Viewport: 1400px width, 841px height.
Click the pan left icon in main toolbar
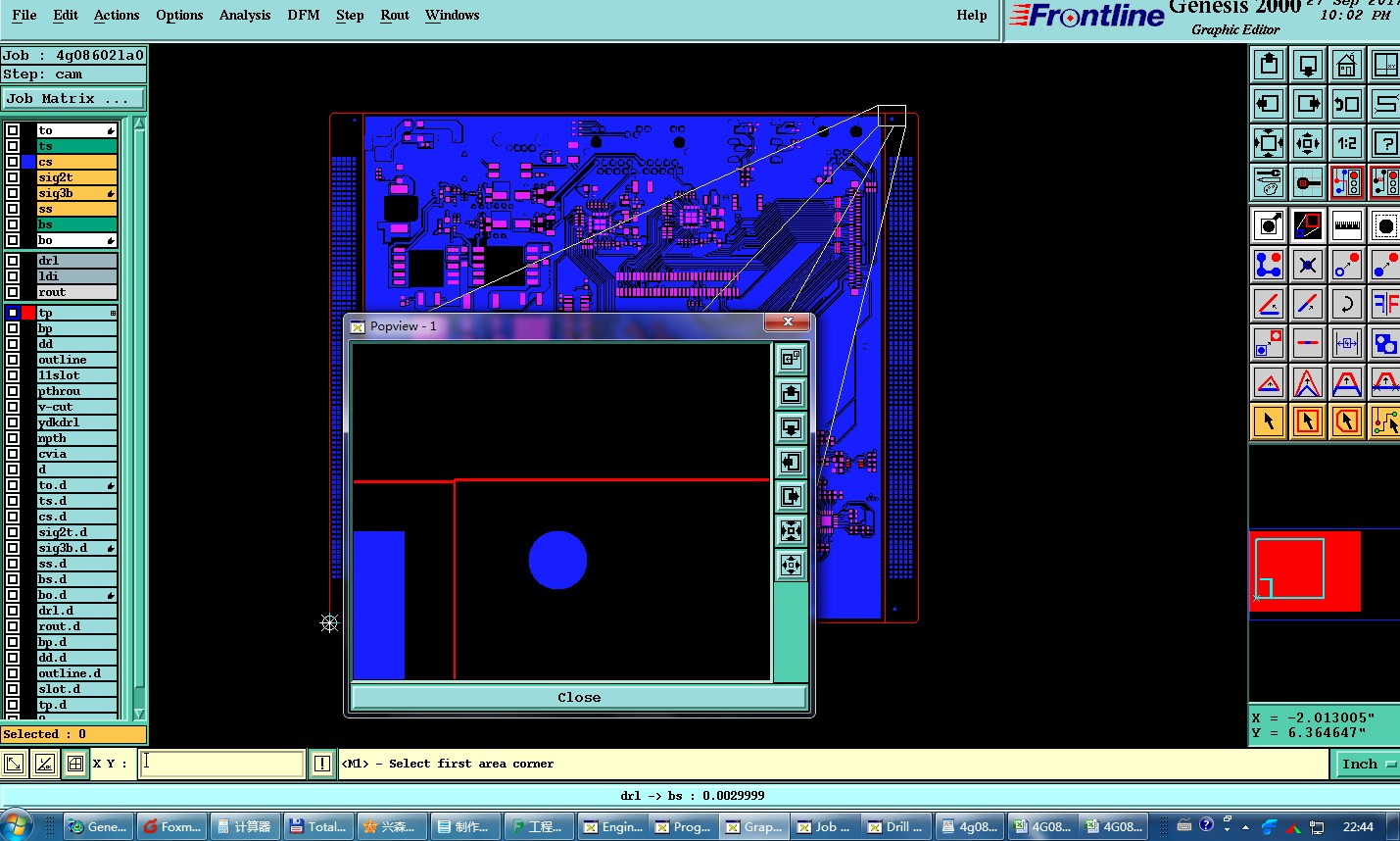1269,104
